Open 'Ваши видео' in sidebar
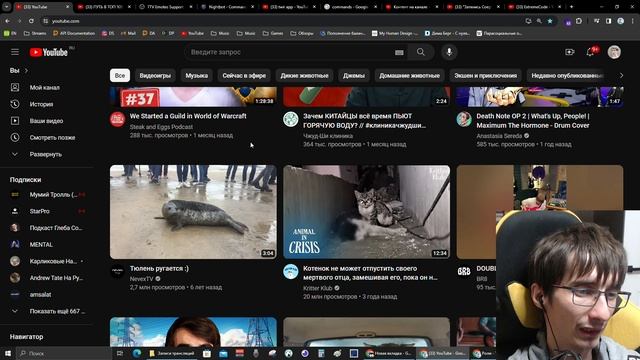 [x=46, y=121]
